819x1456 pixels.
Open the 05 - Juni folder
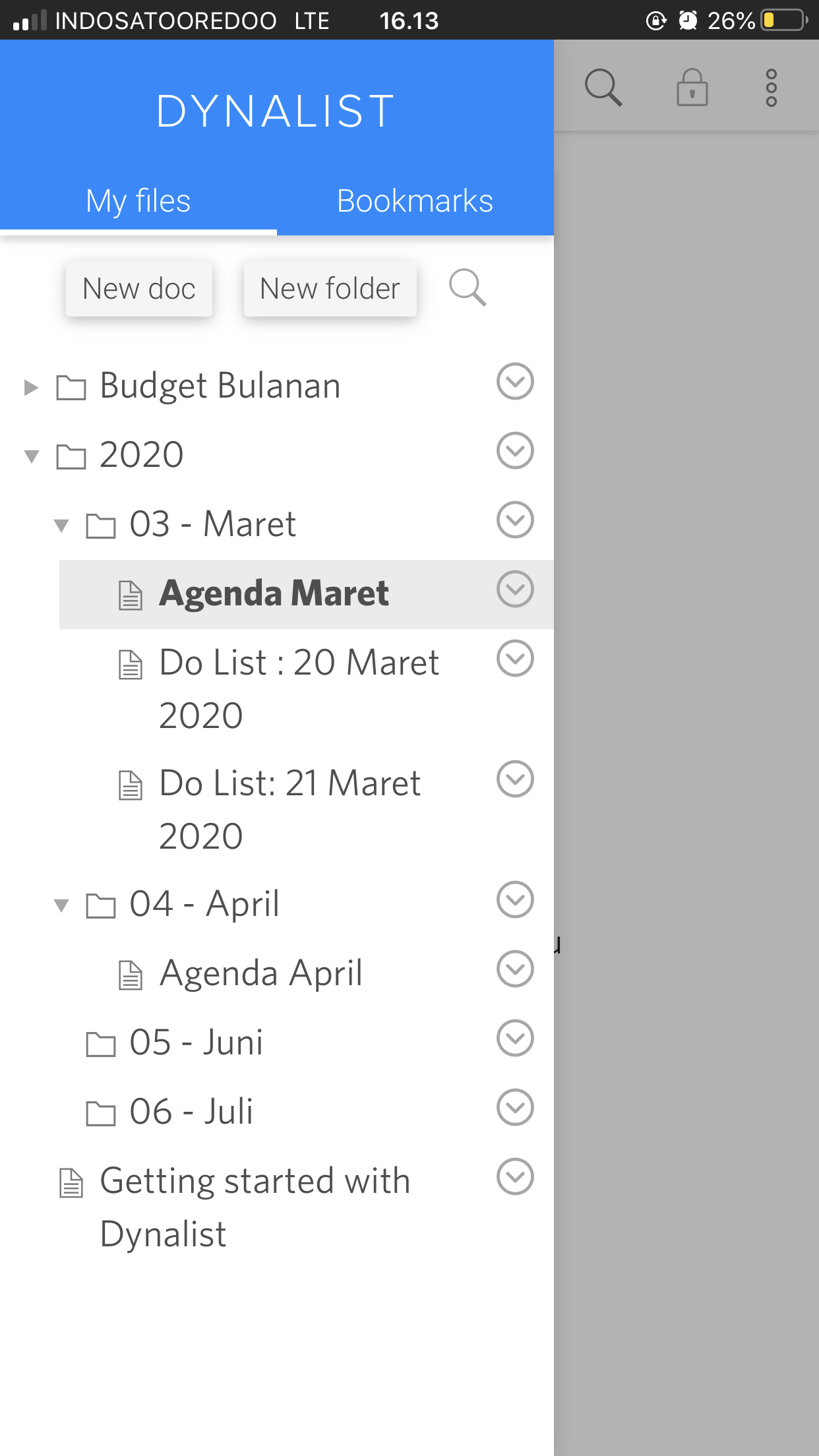pos(196,1043)
